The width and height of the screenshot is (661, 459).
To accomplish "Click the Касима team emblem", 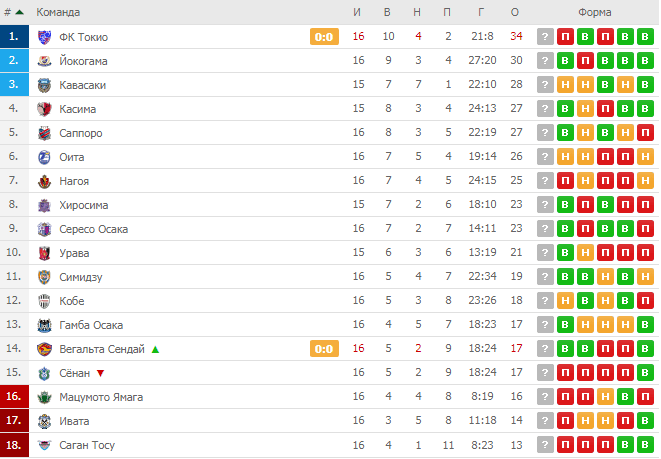I will tap(44, 109).
